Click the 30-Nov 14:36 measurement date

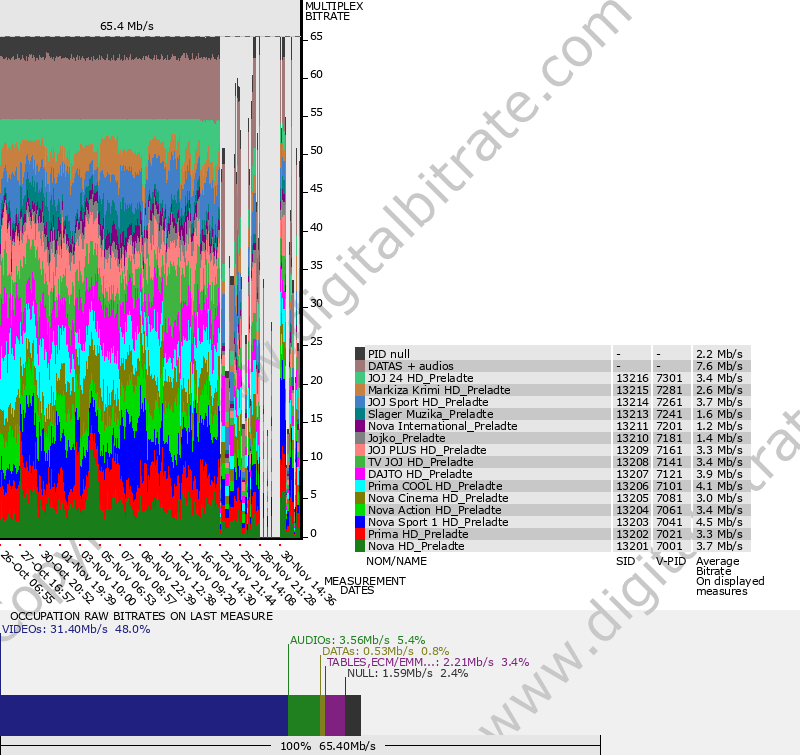[x=309, y=577]
